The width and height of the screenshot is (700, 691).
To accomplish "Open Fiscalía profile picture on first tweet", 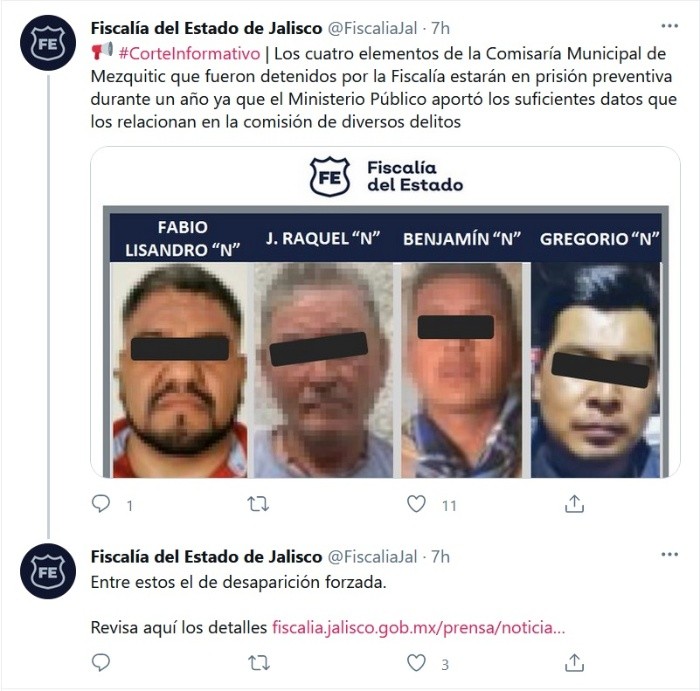I will pos(48,43).
